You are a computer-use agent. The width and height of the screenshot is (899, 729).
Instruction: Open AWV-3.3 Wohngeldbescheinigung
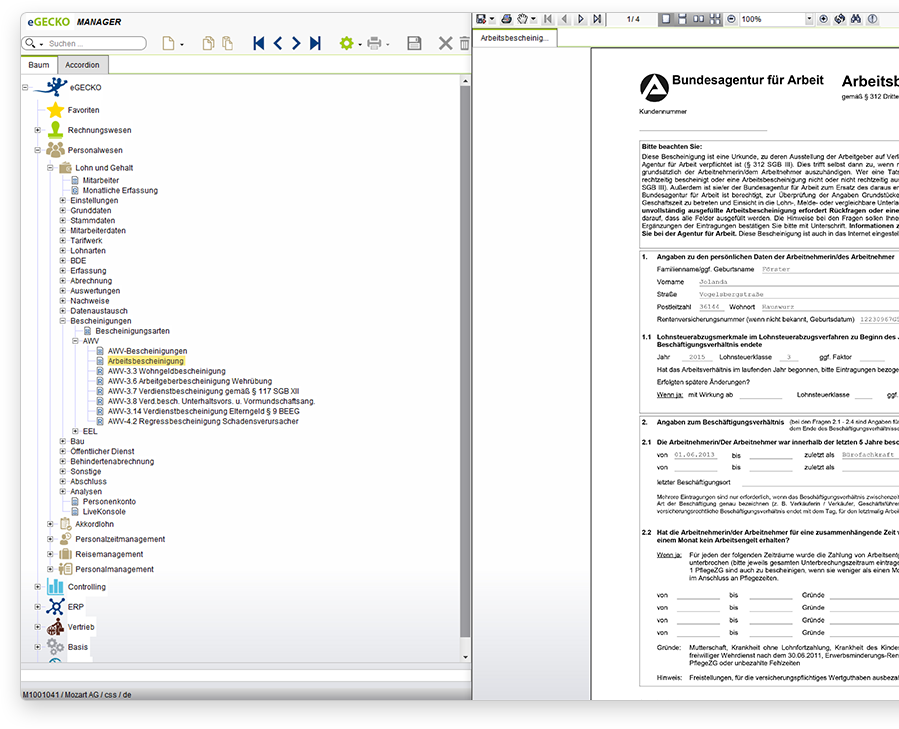tap(166, 371)
